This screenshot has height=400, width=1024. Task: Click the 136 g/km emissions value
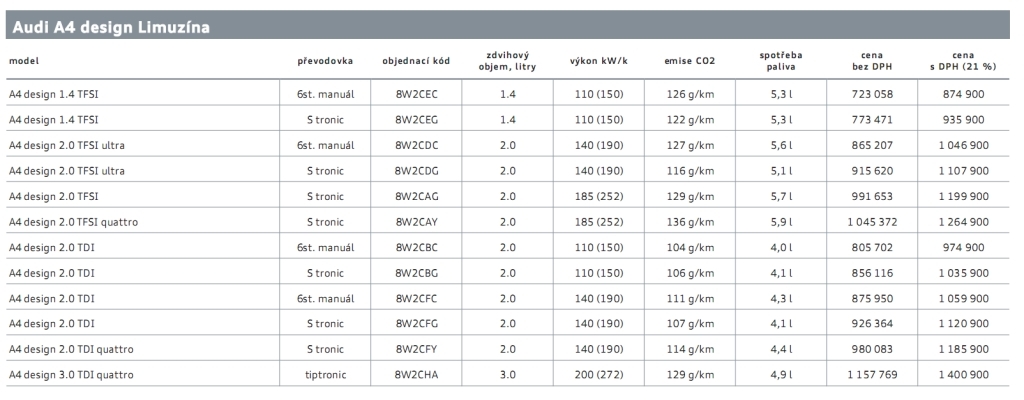(689, 222)
